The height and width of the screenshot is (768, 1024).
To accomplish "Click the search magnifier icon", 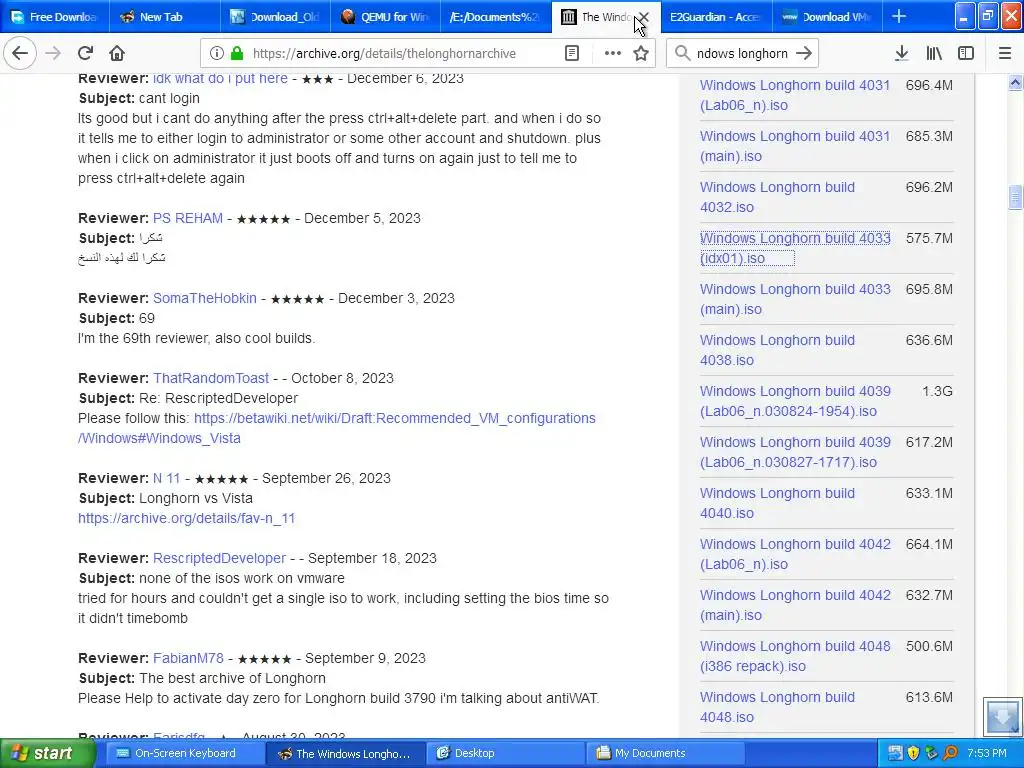I will click(x=682, y=54).
